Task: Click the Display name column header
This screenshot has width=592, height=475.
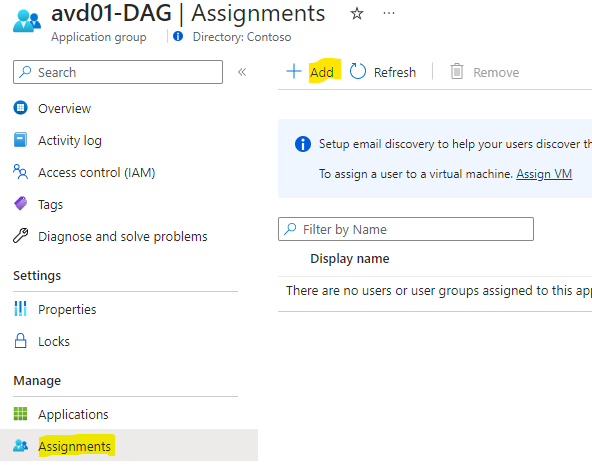Action: click(350, 259)
